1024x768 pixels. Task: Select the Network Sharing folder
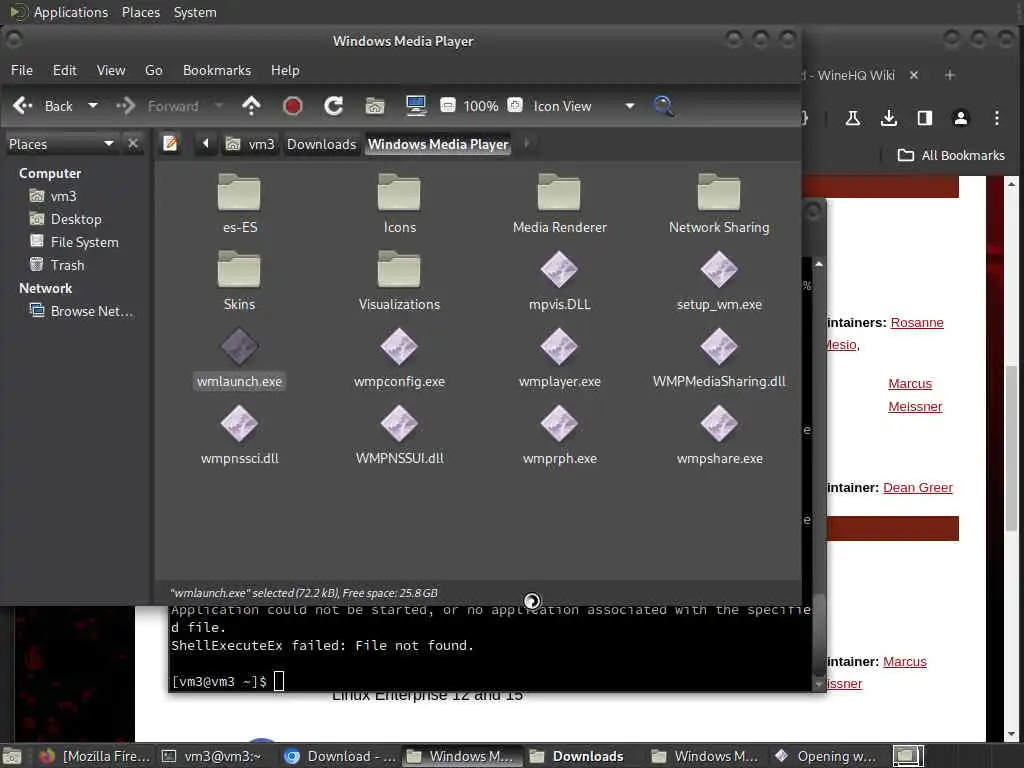pyautogui.click(x=719, y=204)
